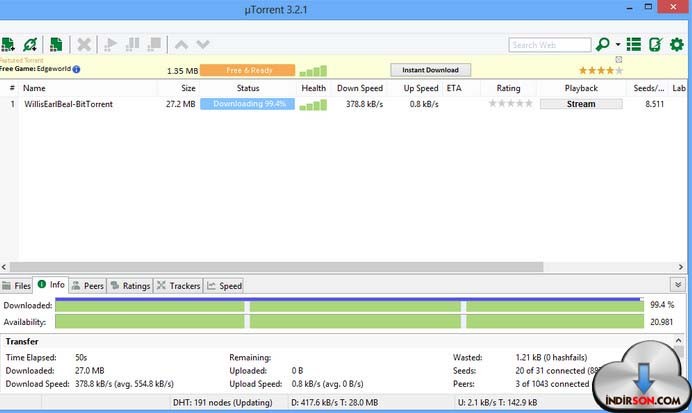Viewport: 692px width, 413px height.
Task: Click Move Up Queue arrow
Action: pos(181,45)
